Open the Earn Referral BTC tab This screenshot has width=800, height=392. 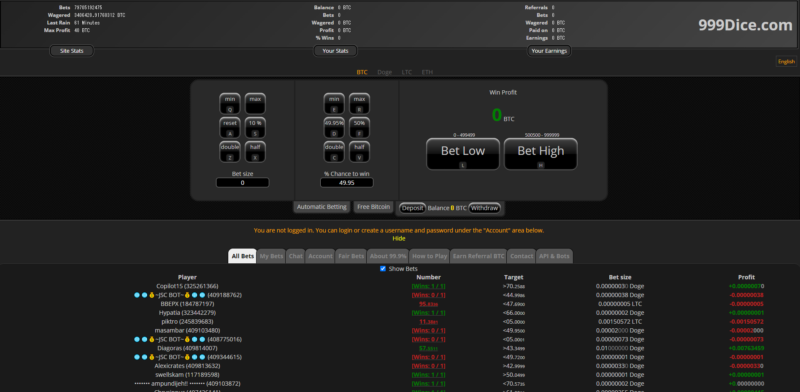pyautogui.click(x=479, y=256)
